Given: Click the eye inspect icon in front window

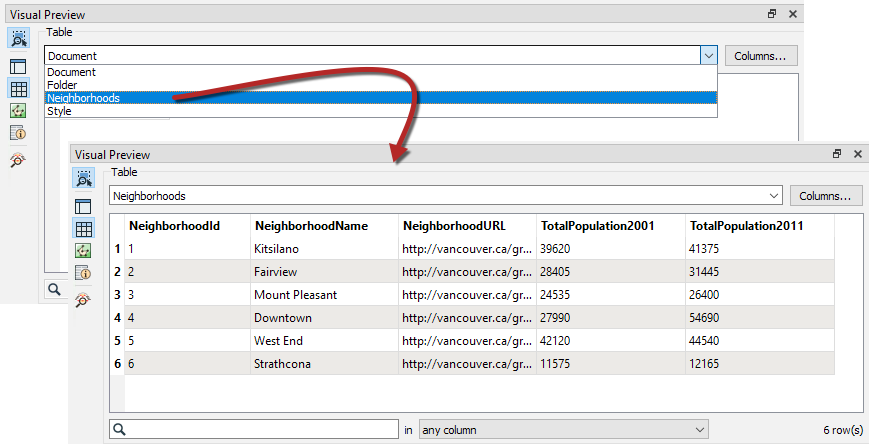Looking at the screenshot, I should (x=83, y=299).
